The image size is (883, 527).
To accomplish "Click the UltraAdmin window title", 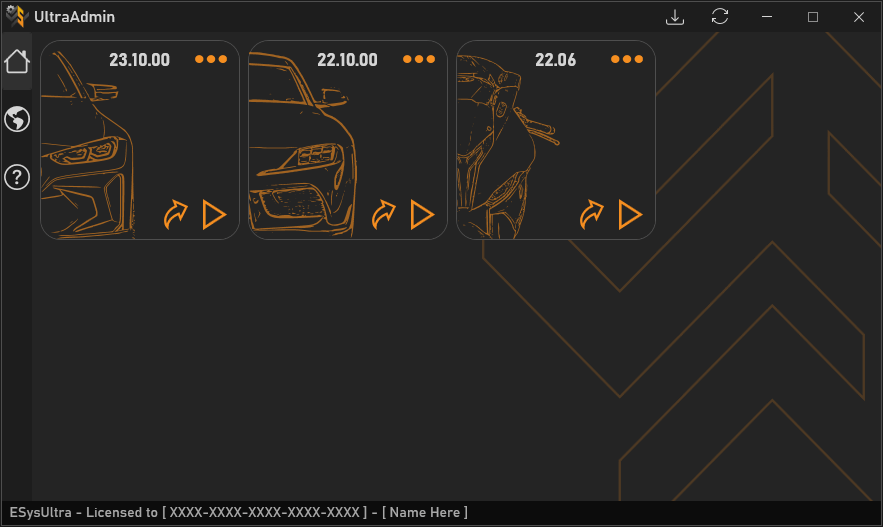I will [74, 17].
